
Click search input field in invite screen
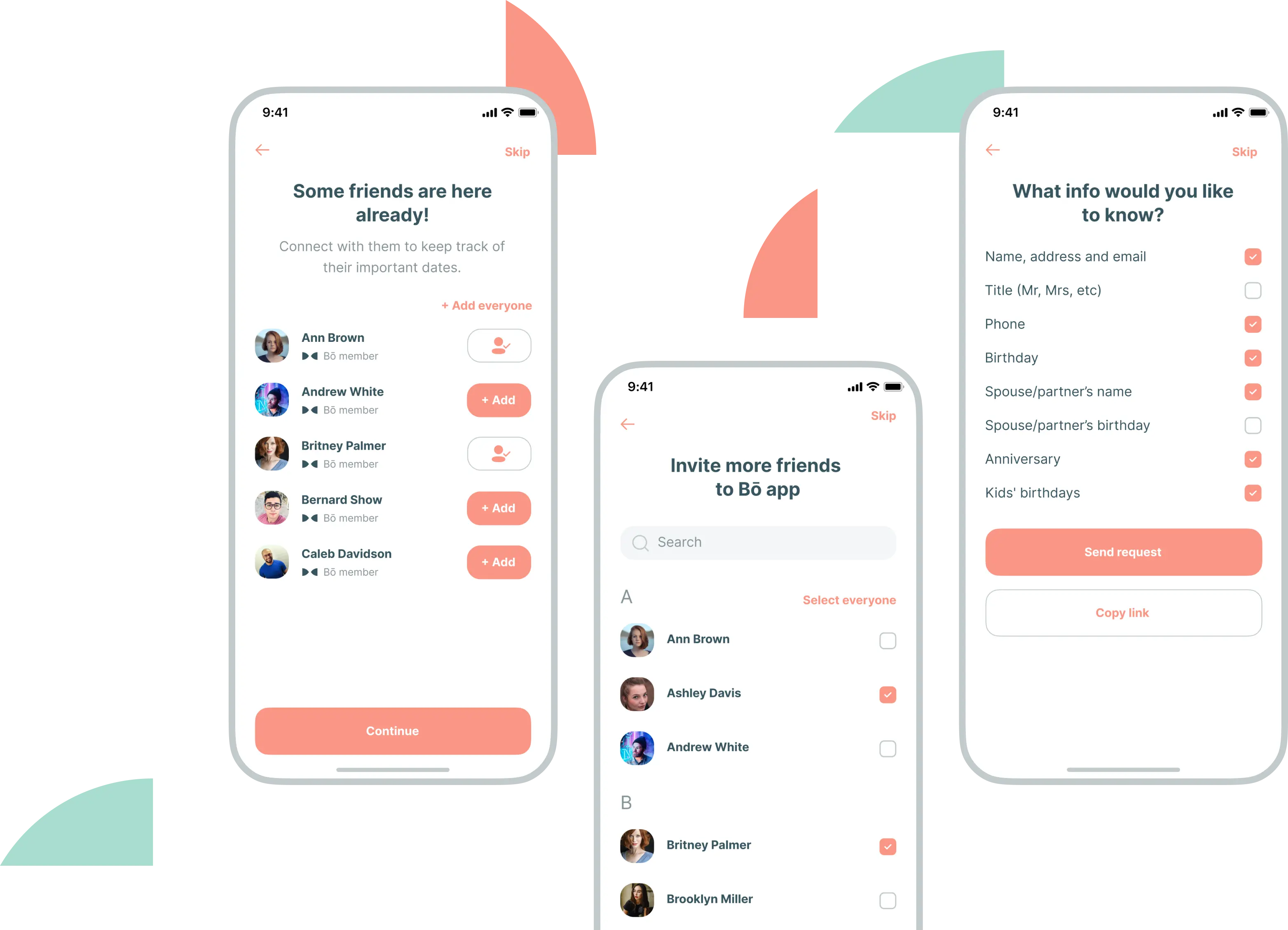(x=756, y=542)
